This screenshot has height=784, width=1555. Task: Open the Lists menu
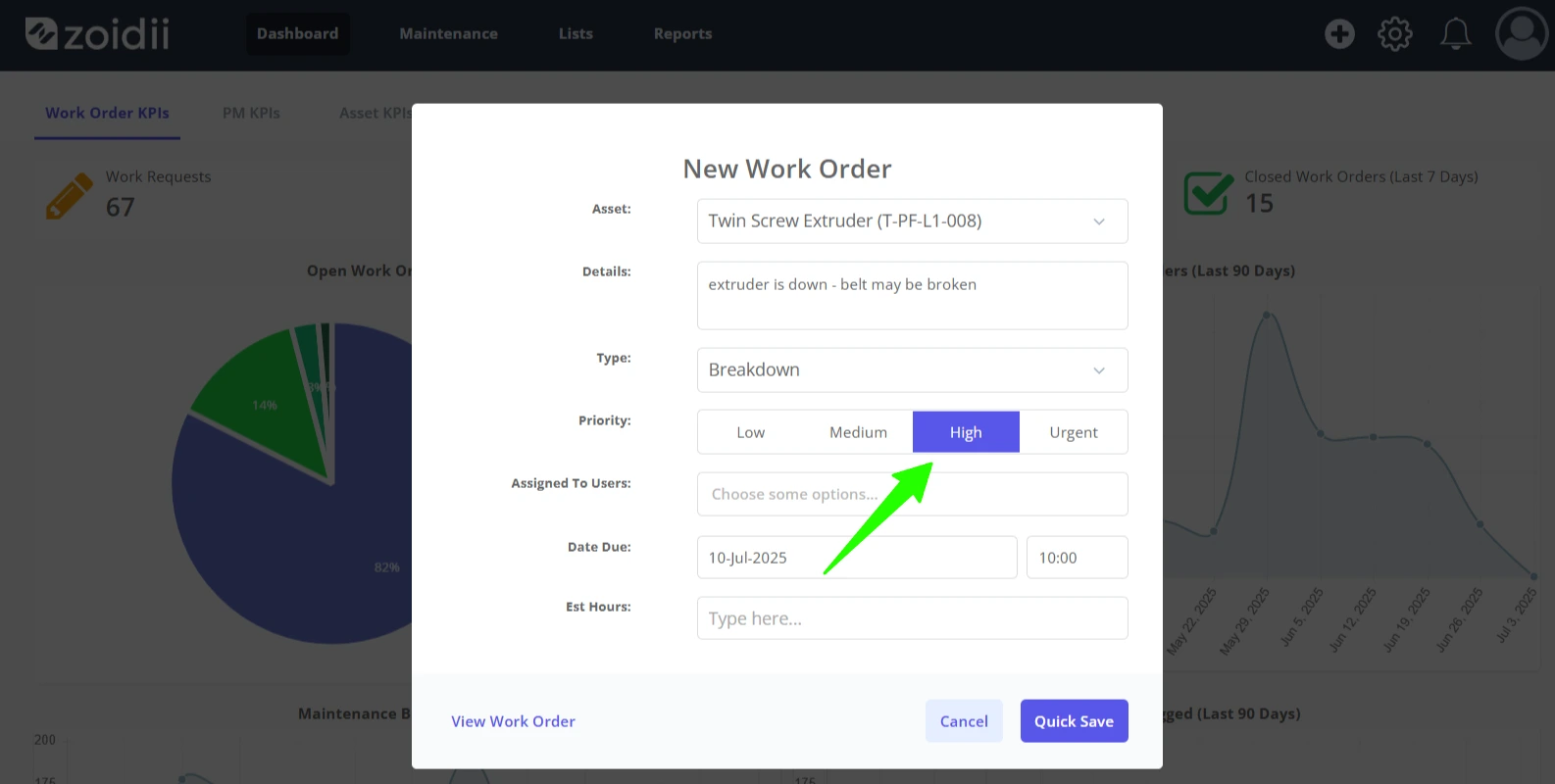576,34
